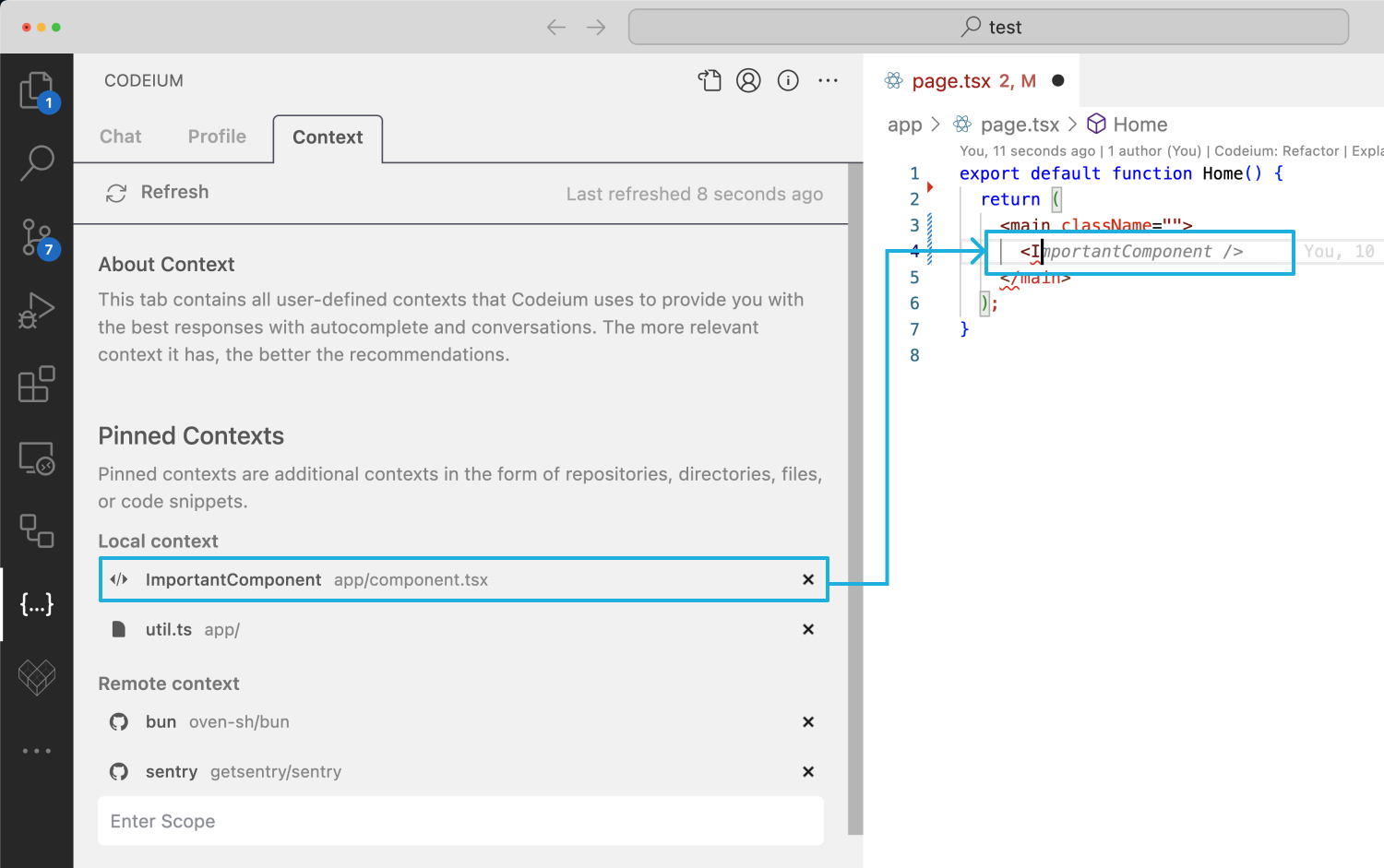Open the Explorer view in activity bar
The width and height of the screenshot is (1384, 868).
tap(37, 90)
